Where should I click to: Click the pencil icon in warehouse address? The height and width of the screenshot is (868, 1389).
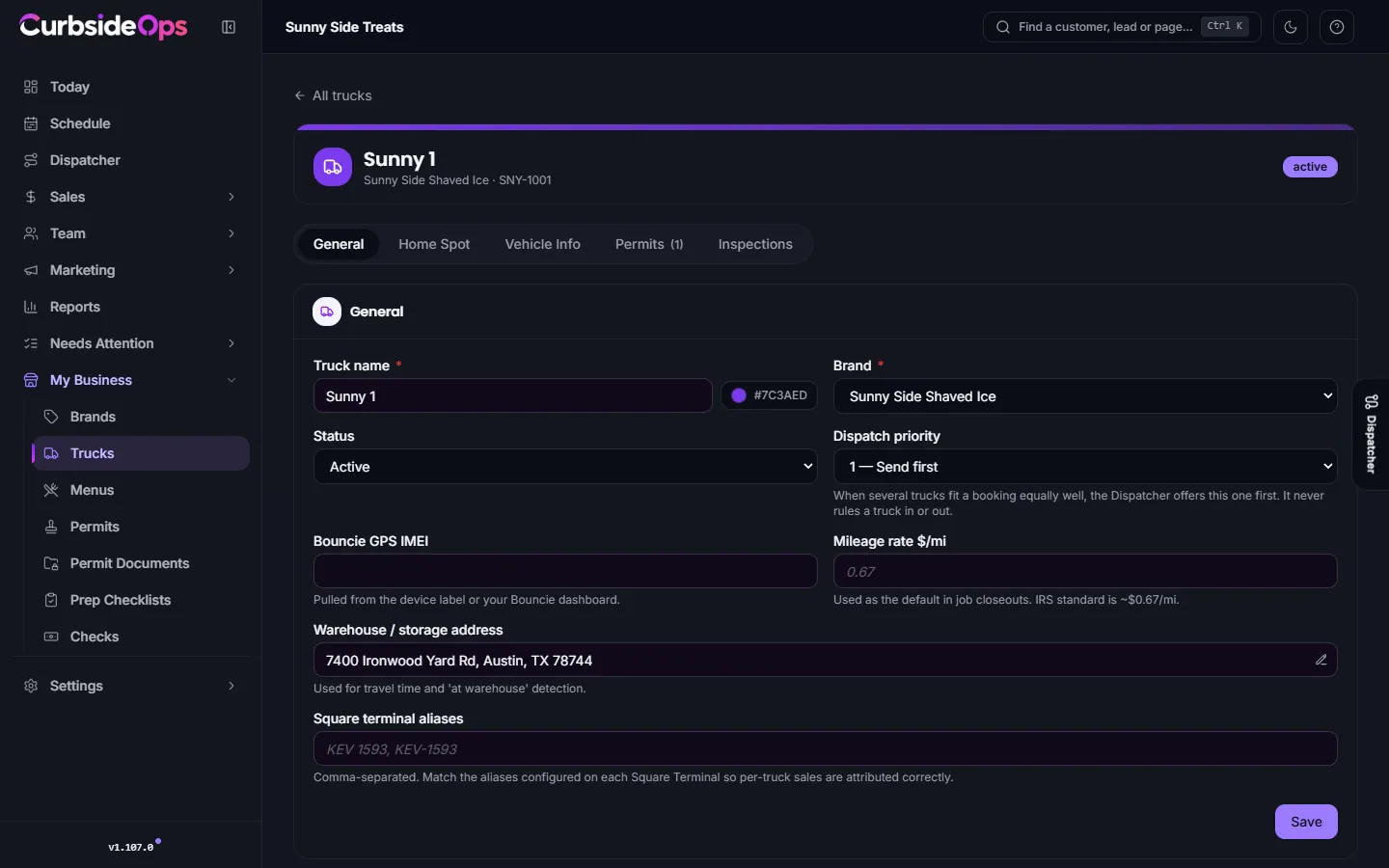1321,660
